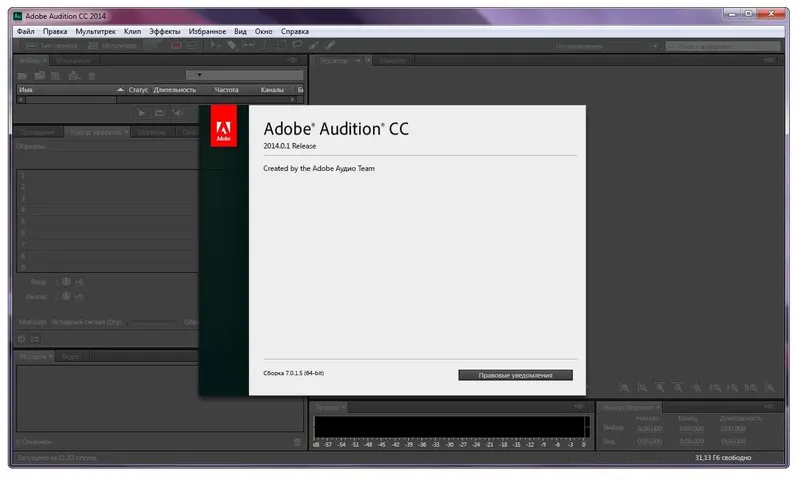Select the Lasso Selection tool
Image resolution: width=800 pixels, height=480 pixels.
(x=297, y=45)
